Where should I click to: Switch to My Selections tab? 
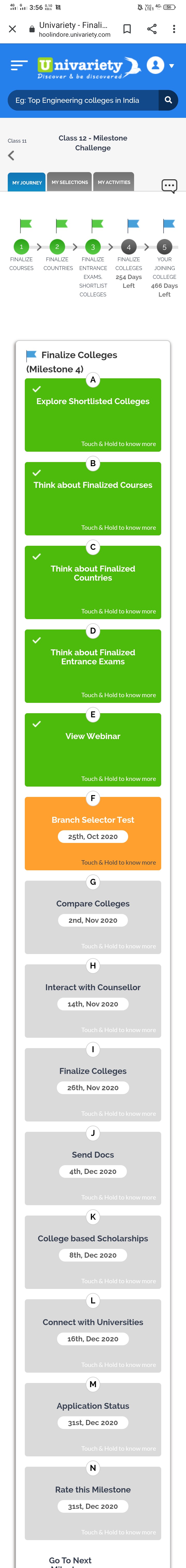(x=69, y=182)
